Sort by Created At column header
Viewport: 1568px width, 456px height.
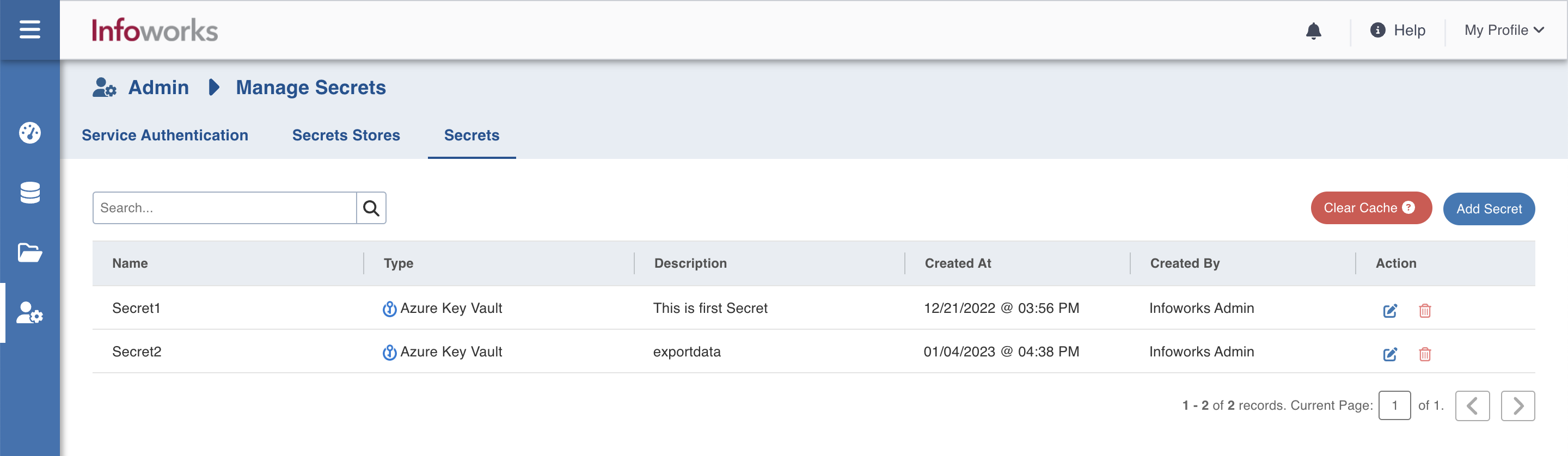click(958, 263)
